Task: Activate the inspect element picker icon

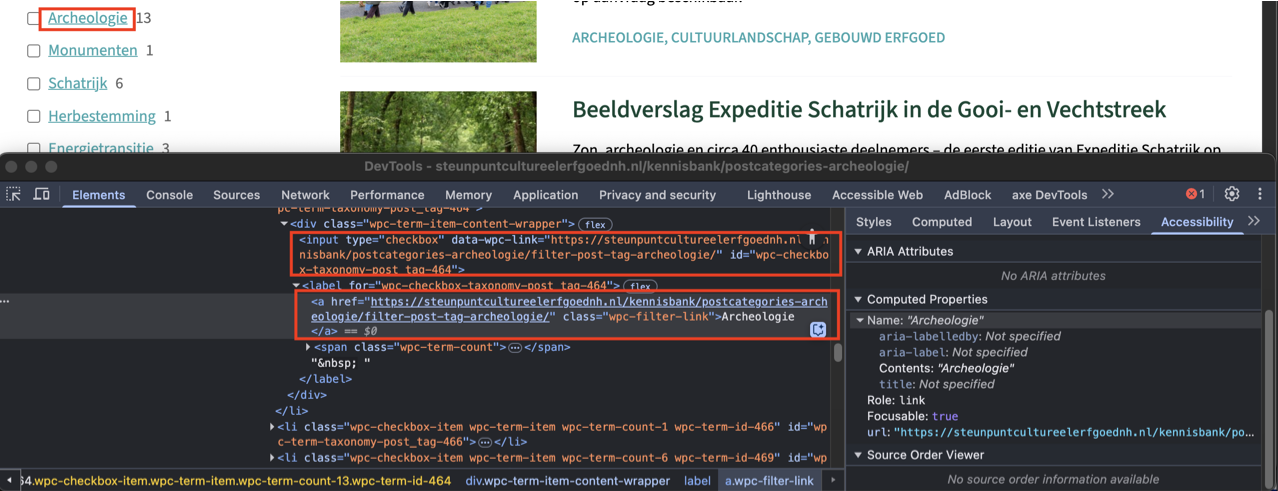Action: (14, 195)
